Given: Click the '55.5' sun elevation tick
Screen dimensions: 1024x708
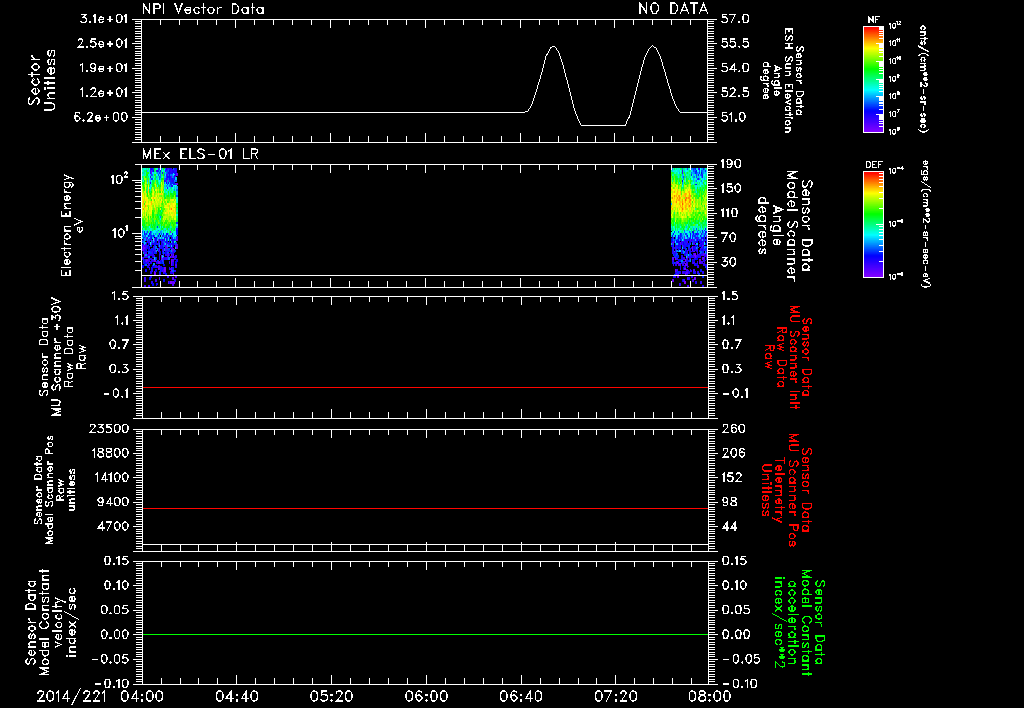Looking at the screenshot, I should pos(735,43).
